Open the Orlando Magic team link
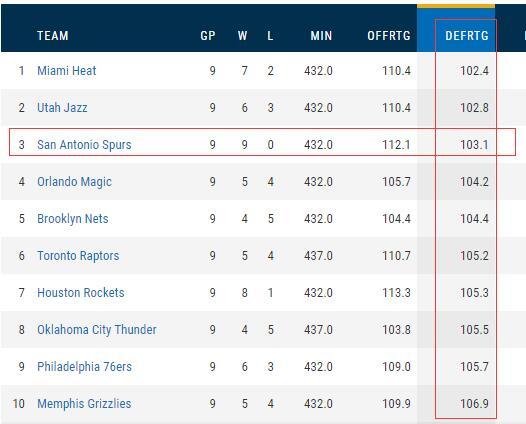This screenshot has height=424, width=526. (x=74, y=182)
